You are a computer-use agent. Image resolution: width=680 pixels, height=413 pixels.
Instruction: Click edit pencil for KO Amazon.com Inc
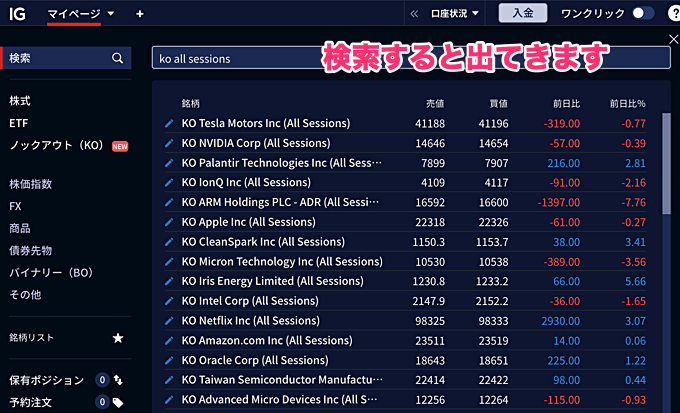[x=169, y=341]
